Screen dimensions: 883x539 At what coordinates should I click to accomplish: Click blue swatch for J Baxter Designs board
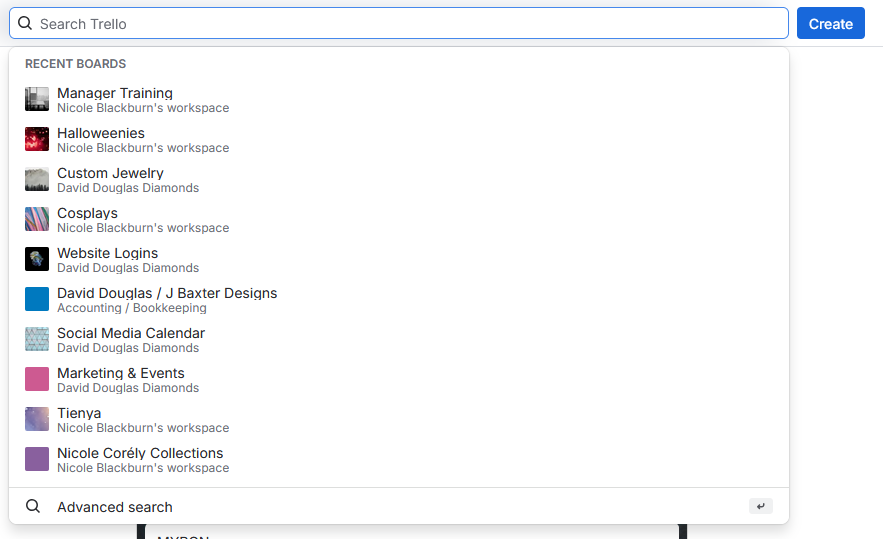coord(37,299)
